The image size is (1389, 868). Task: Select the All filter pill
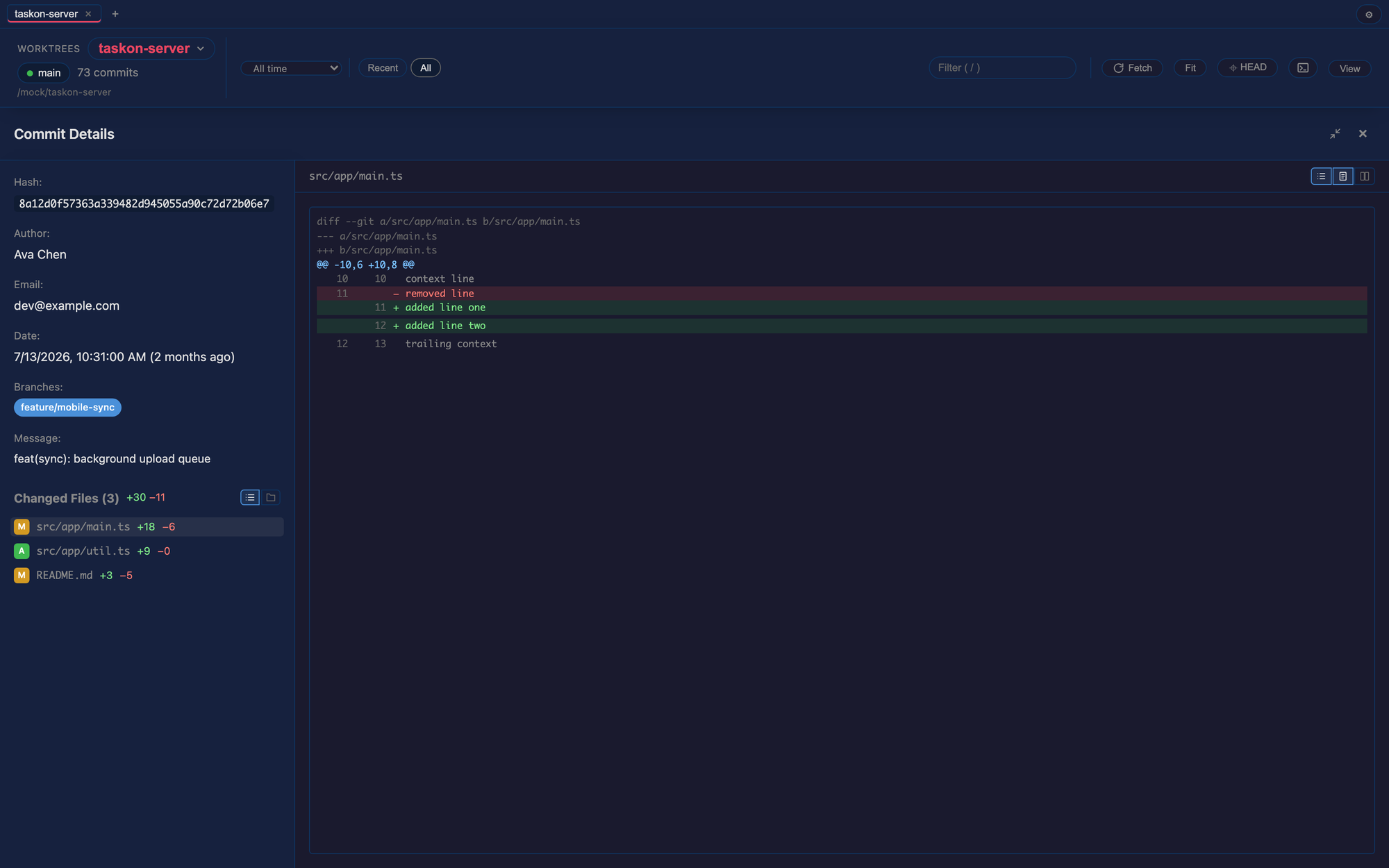426,68
